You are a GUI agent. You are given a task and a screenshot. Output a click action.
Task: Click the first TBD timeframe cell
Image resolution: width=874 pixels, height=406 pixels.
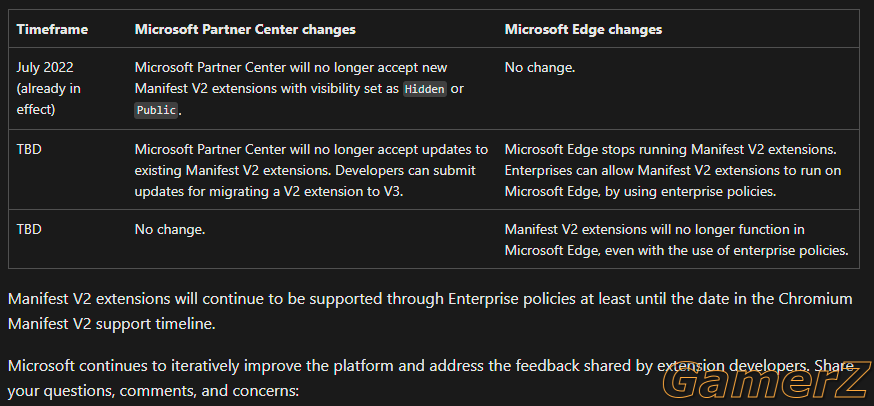tap(29, 149)
